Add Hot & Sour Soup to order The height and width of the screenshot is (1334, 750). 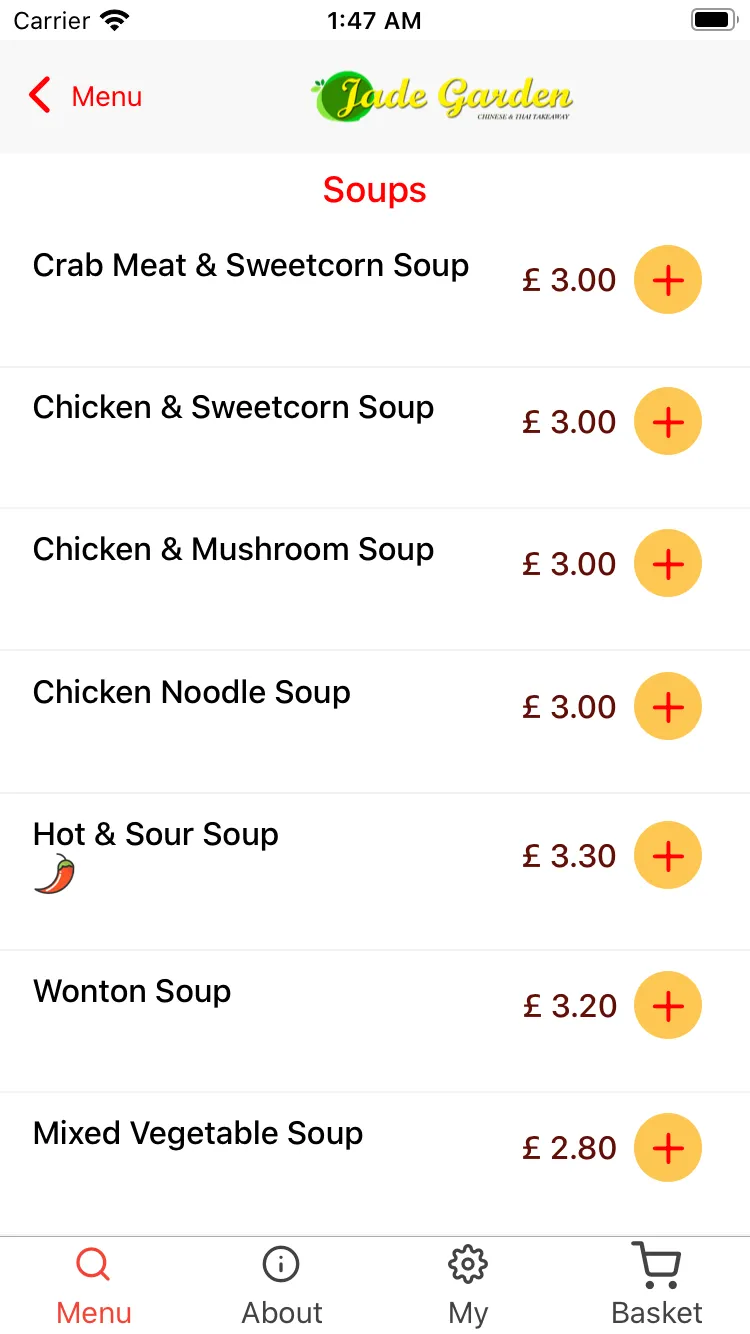click(668, 856)
